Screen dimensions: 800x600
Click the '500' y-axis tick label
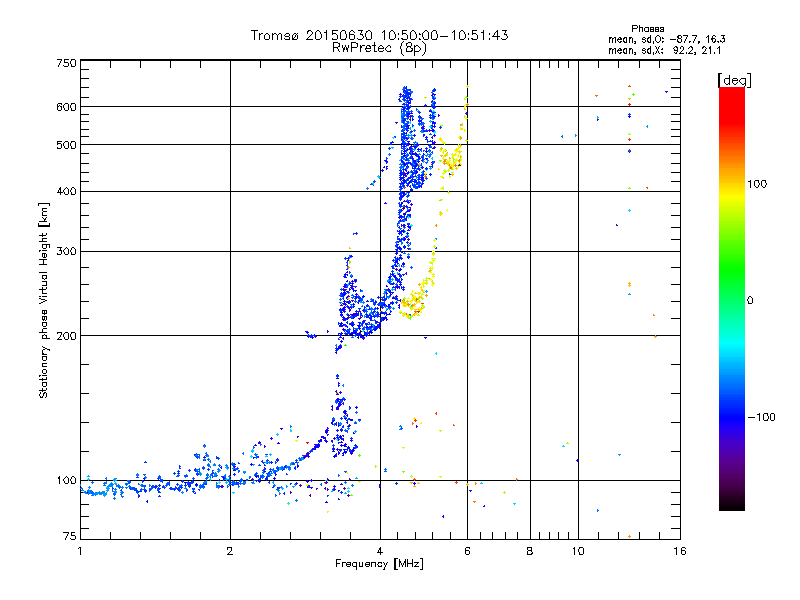click(x=66, y=145)
